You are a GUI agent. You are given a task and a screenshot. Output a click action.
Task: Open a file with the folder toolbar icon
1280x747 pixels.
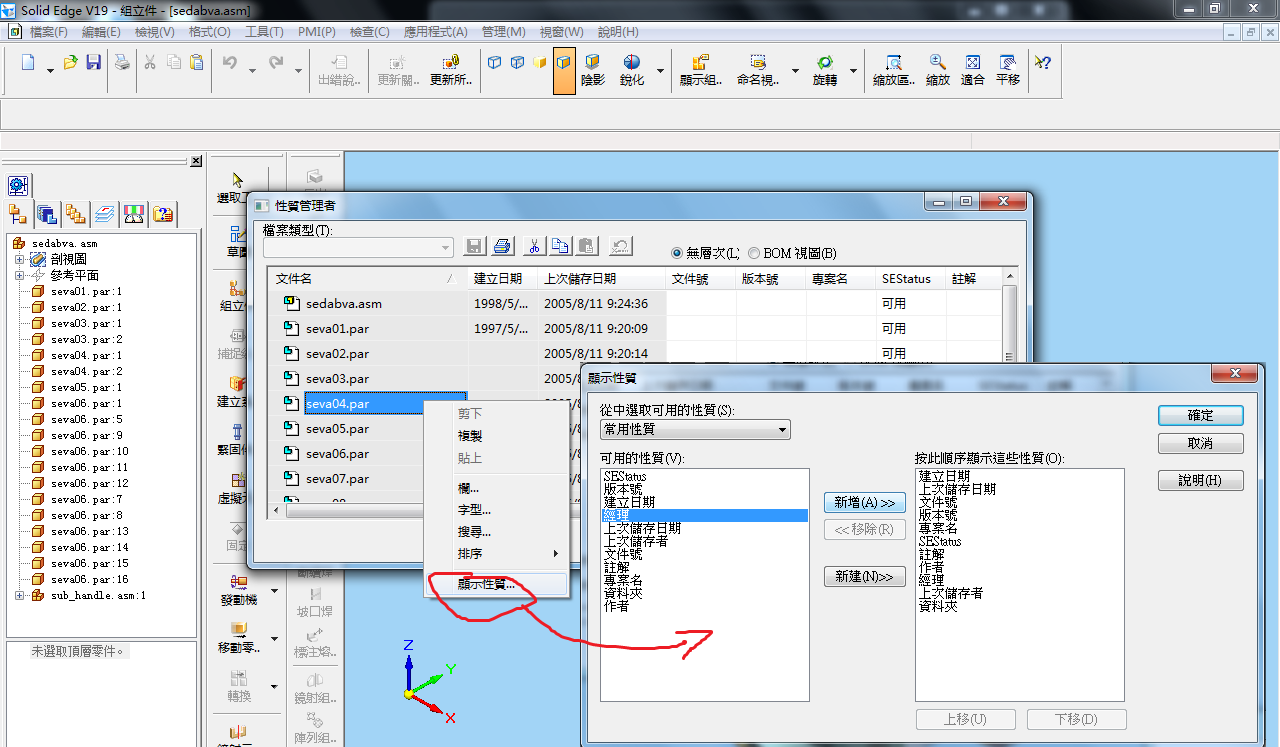pos(70,63)
